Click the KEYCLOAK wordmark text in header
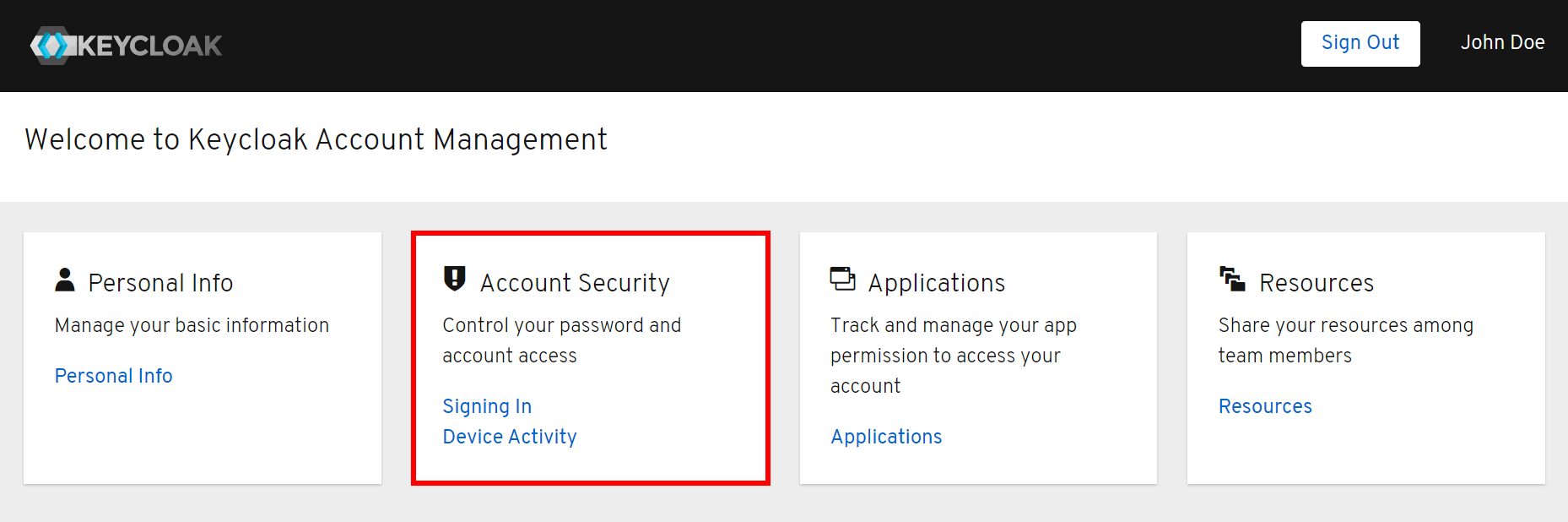The width and height of the screenshot is (1568, 522). click(x=150, y=46)
